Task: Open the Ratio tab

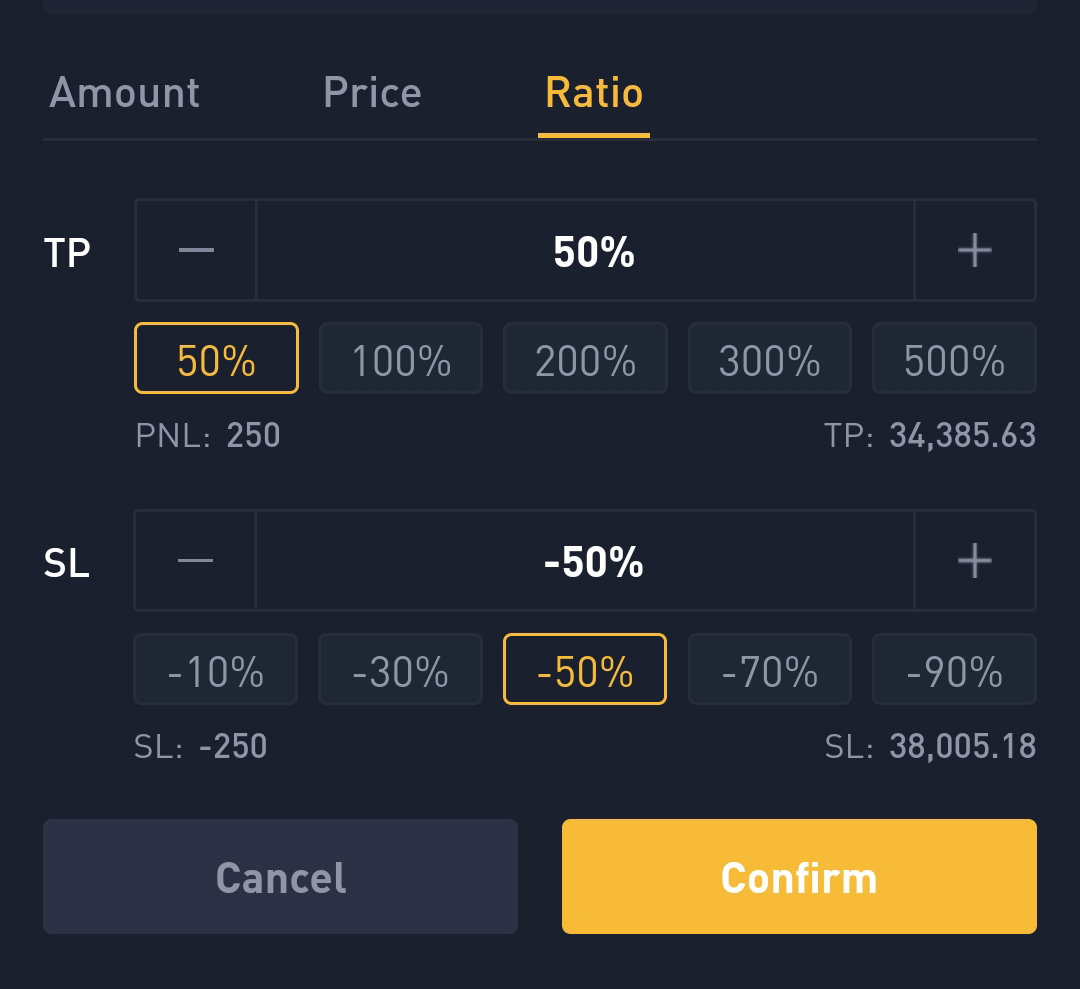Action: tap(594, 93)
